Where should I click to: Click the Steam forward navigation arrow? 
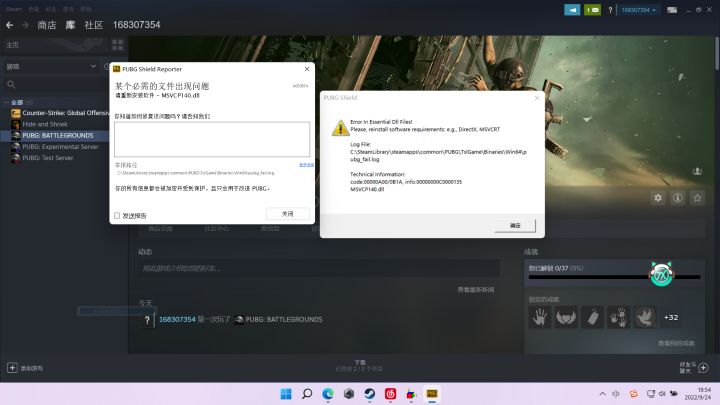coord(25,25)
